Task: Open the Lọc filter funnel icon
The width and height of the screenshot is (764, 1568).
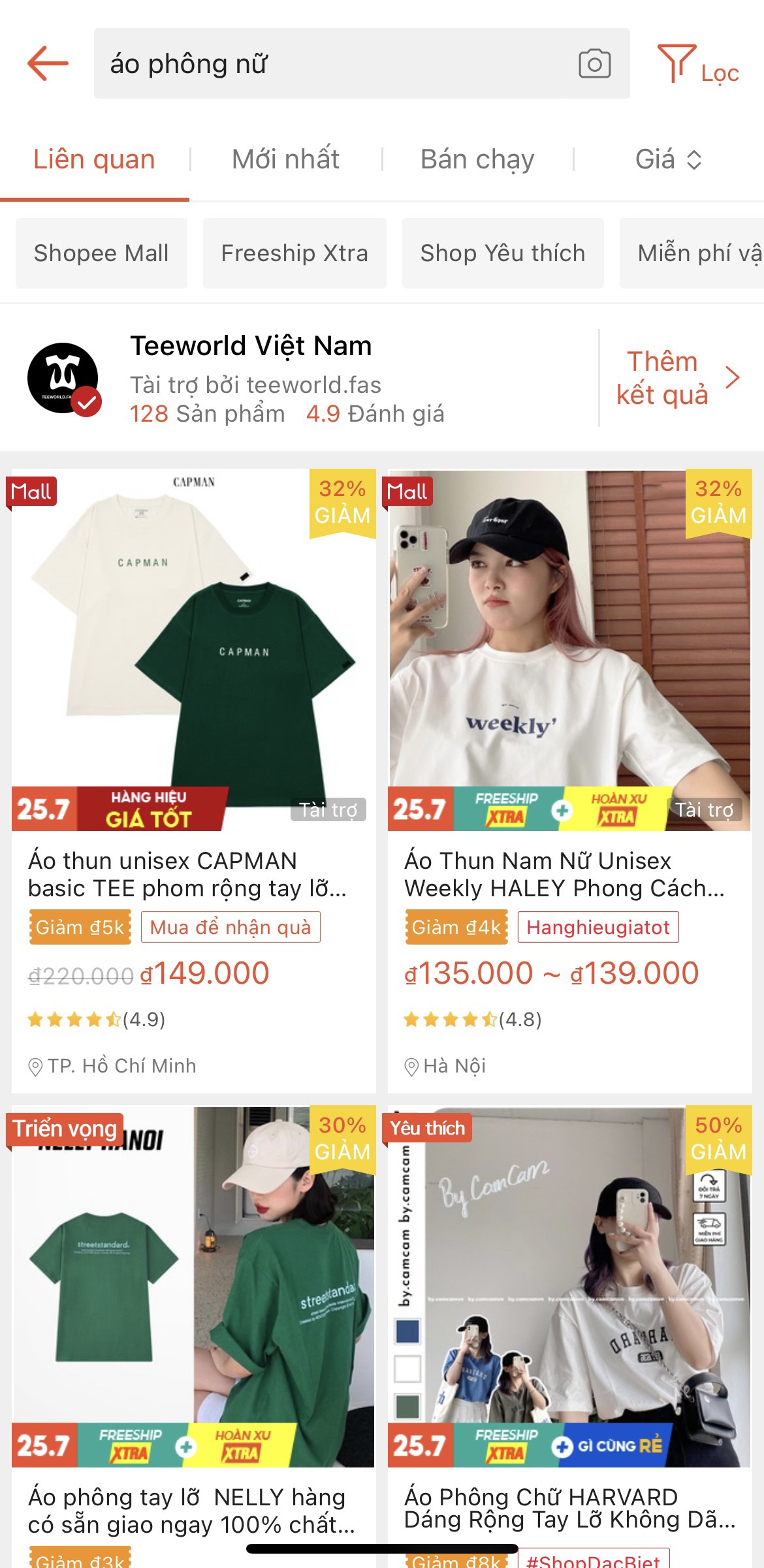Action: (x=676, y=63)
